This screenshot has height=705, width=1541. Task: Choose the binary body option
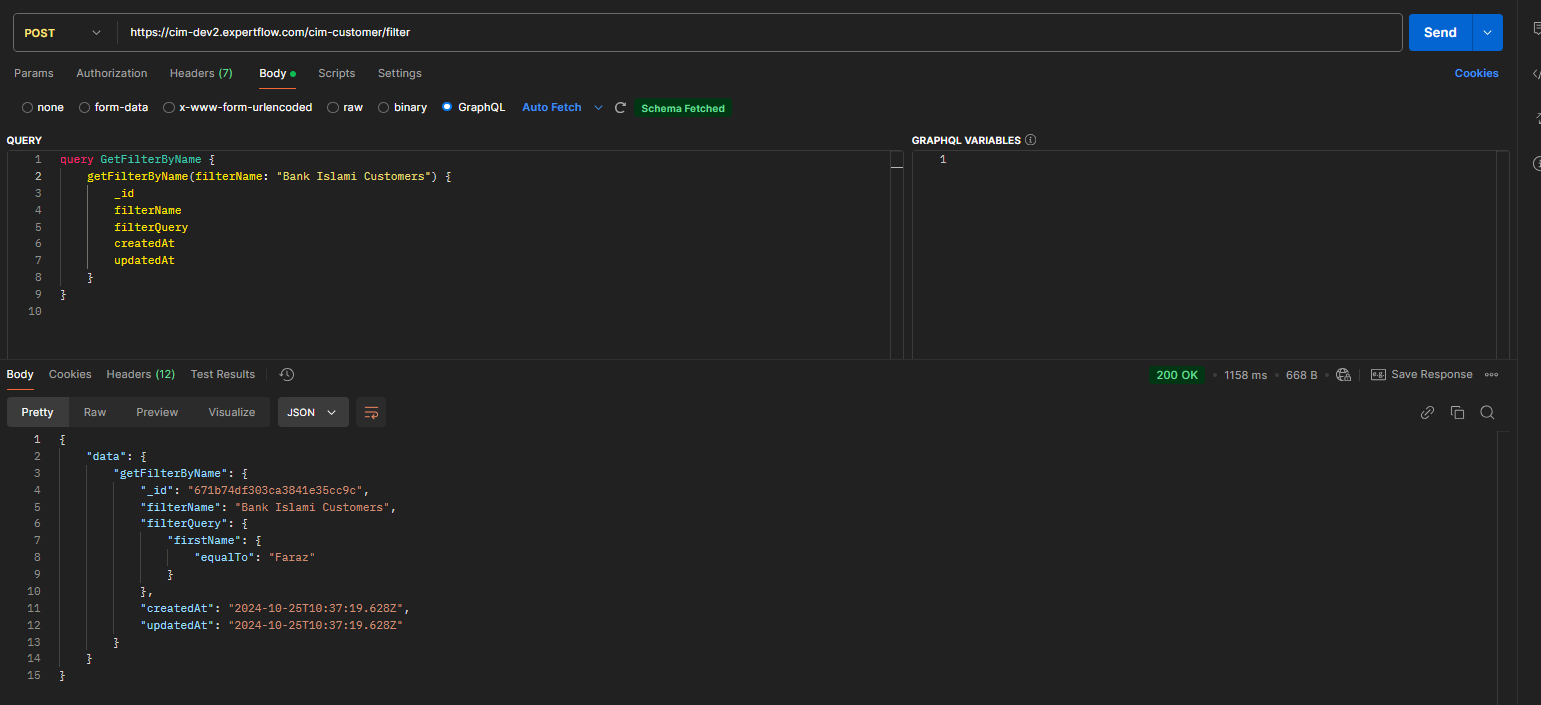pyautogui.click(x=384, y=108)
